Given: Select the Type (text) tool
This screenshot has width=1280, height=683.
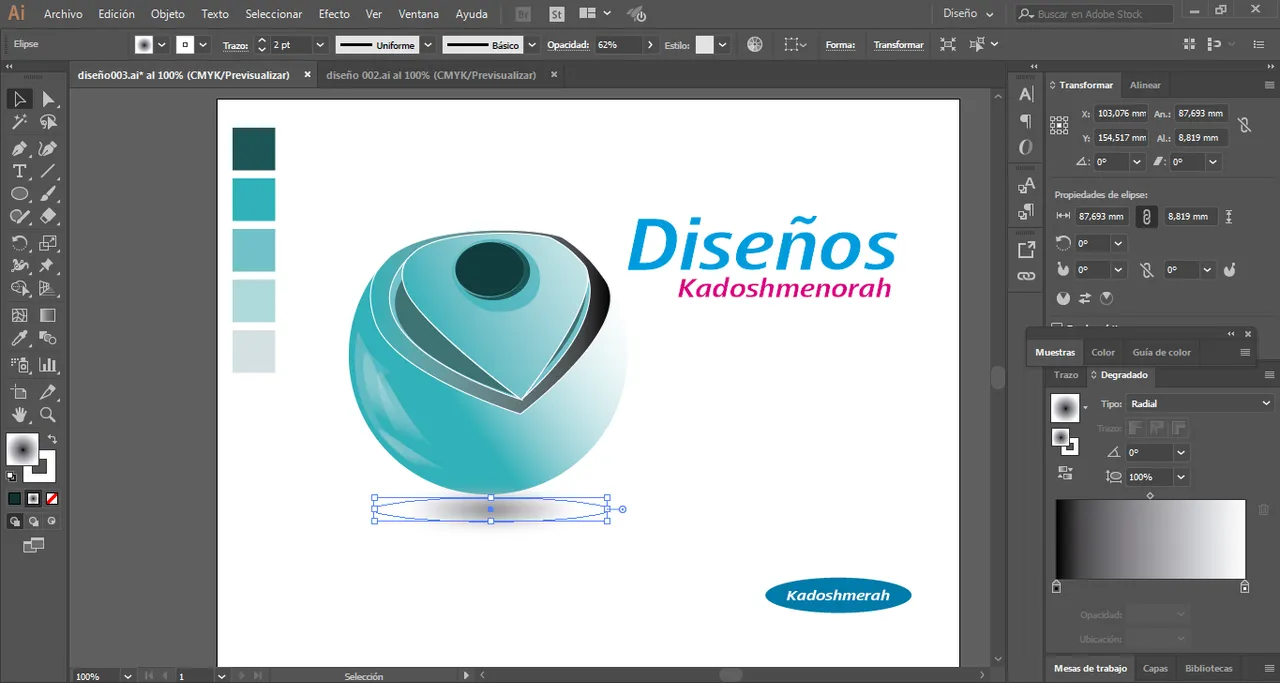Looking at the screenshot, I should 19,171.
